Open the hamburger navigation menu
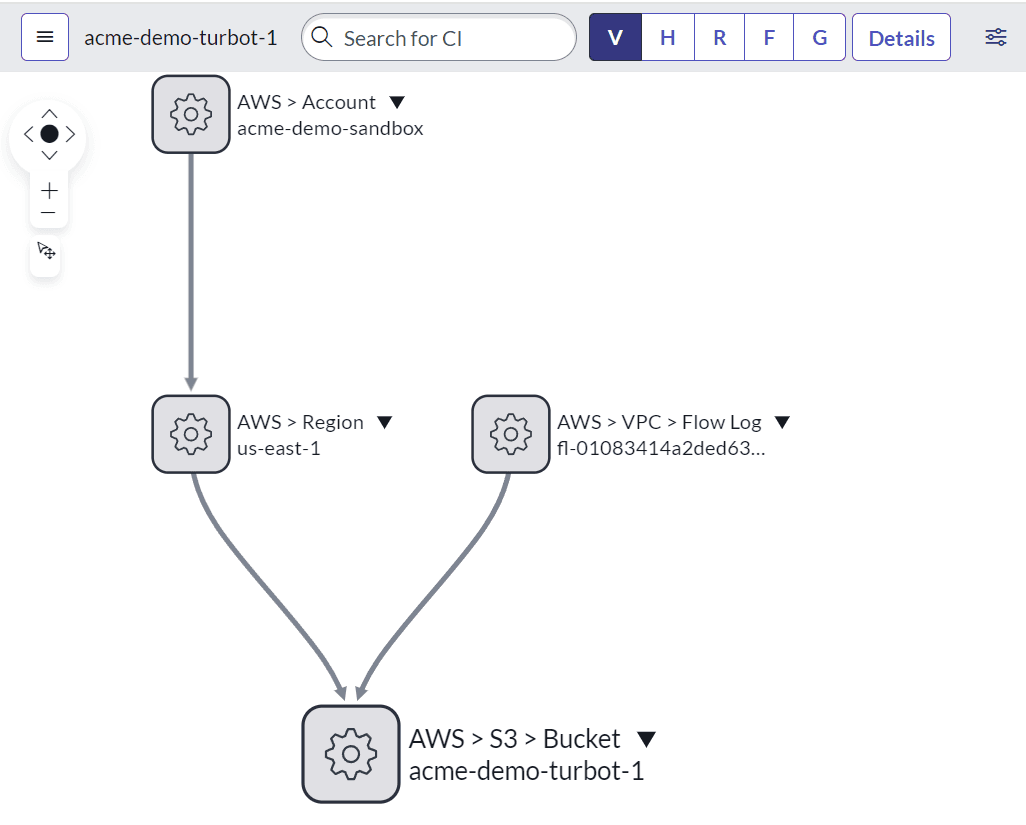Image resolution: width=1026 pixels, height=825 pixels. 44,36
